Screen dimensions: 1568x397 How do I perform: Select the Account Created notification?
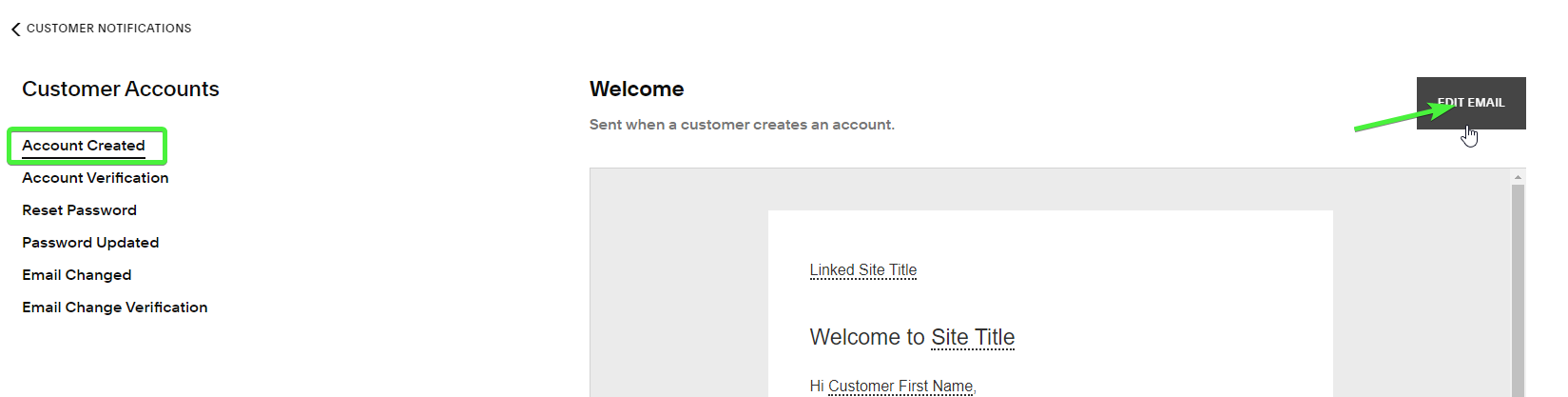pos(84,146)
